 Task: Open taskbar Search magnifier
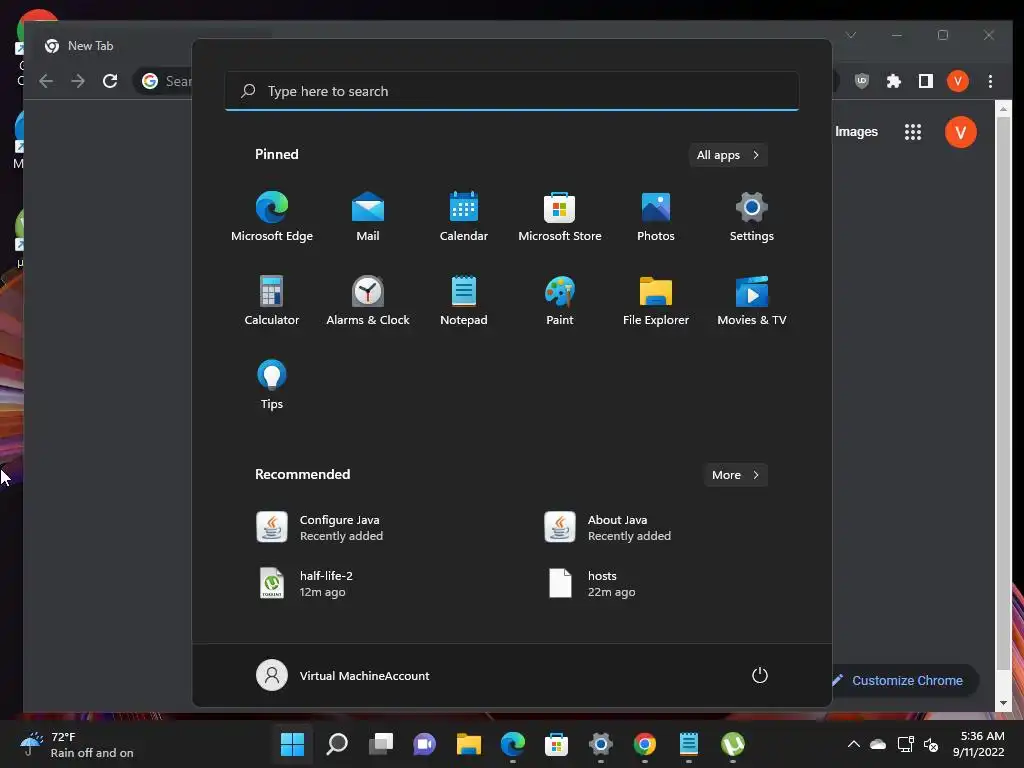336,744
